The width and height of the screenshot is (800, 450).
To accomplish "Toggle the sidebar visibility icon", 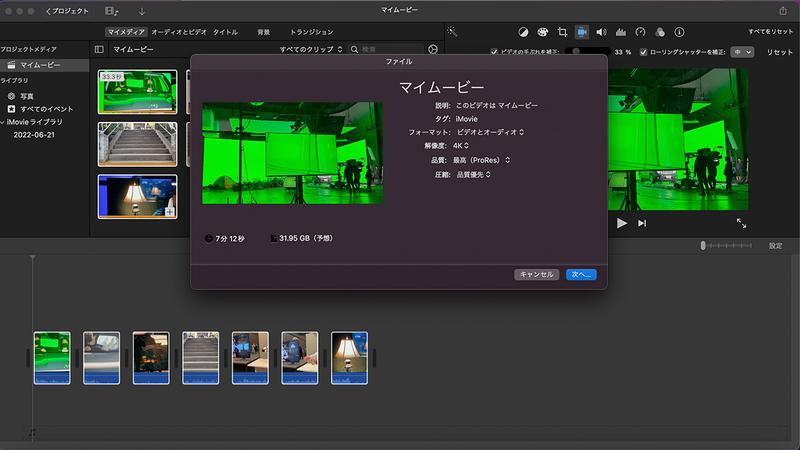I will (99, 49).
